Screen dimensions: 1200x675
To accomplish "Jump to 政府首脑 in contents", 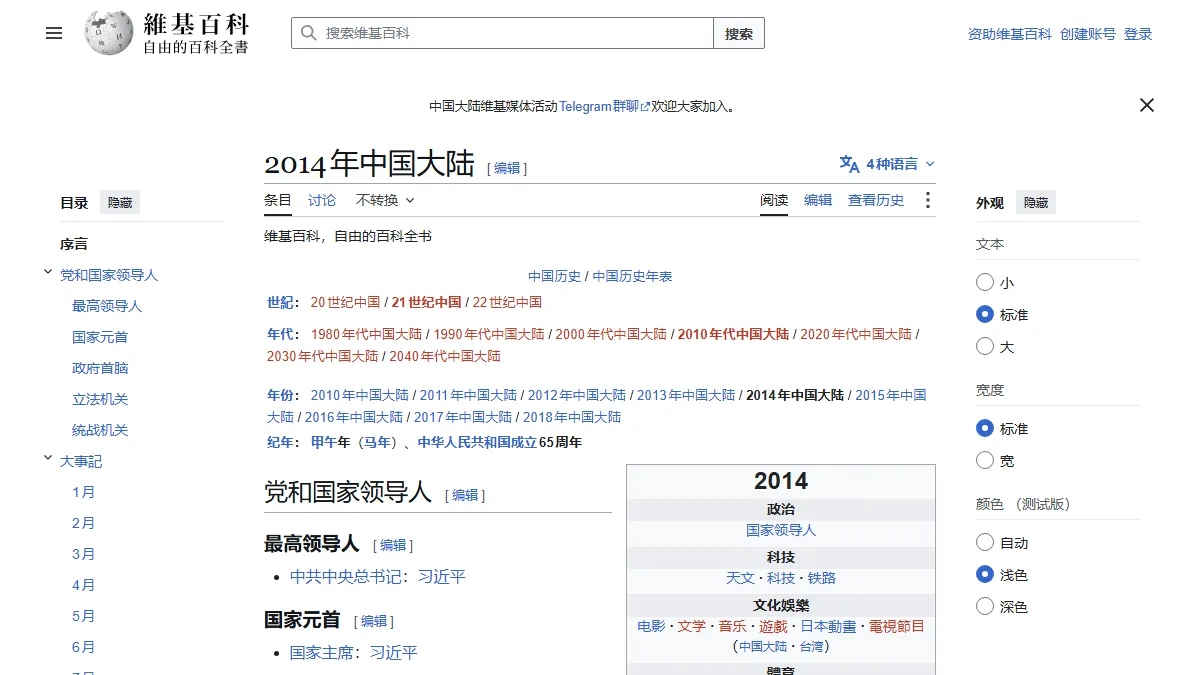I will [100, 368].
